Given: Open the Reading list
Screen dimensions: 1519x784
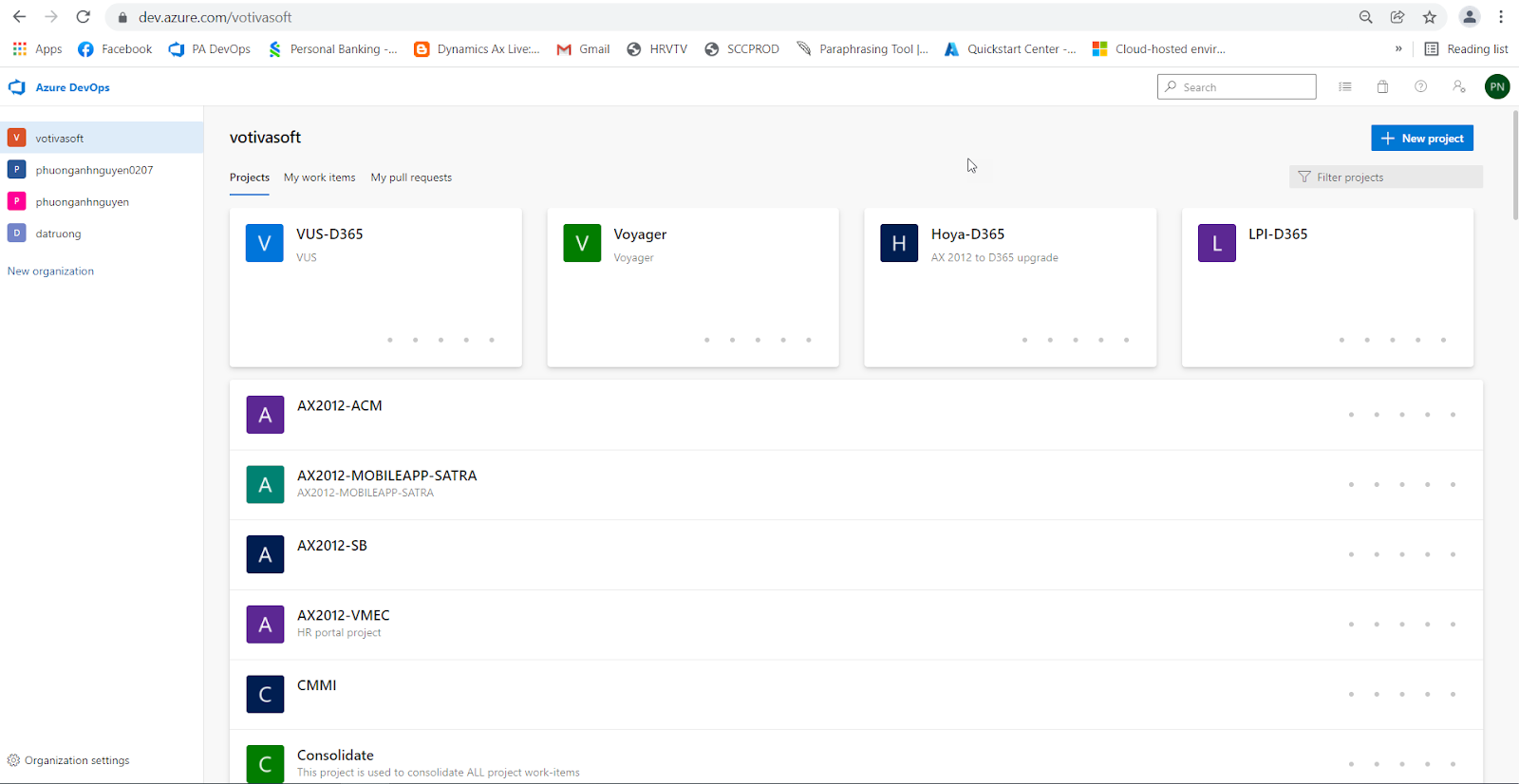Looking at the screenshot, I should pyautogui.click(x=1466, y=49).
